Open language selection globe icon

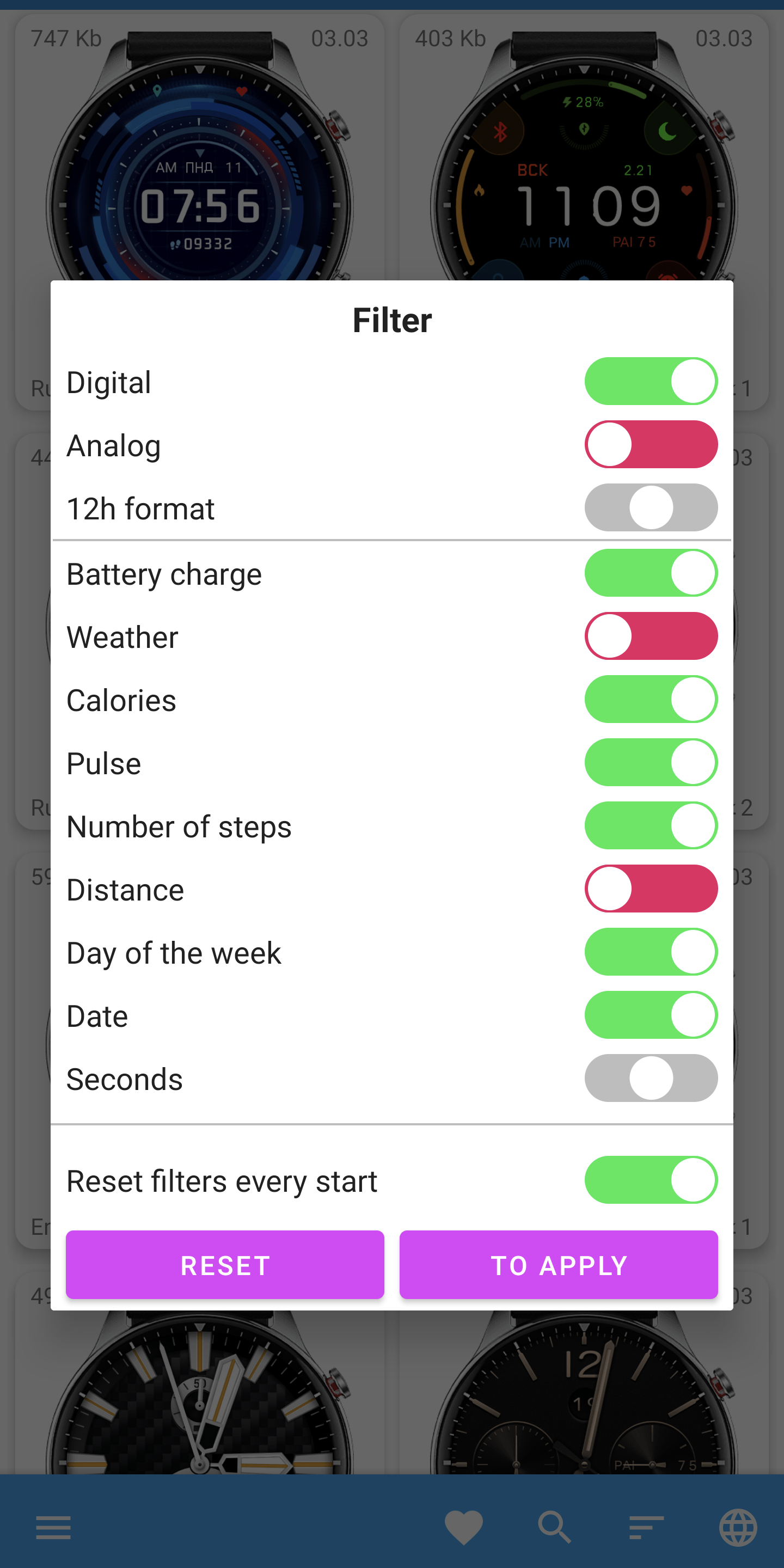pos(738,1527)
